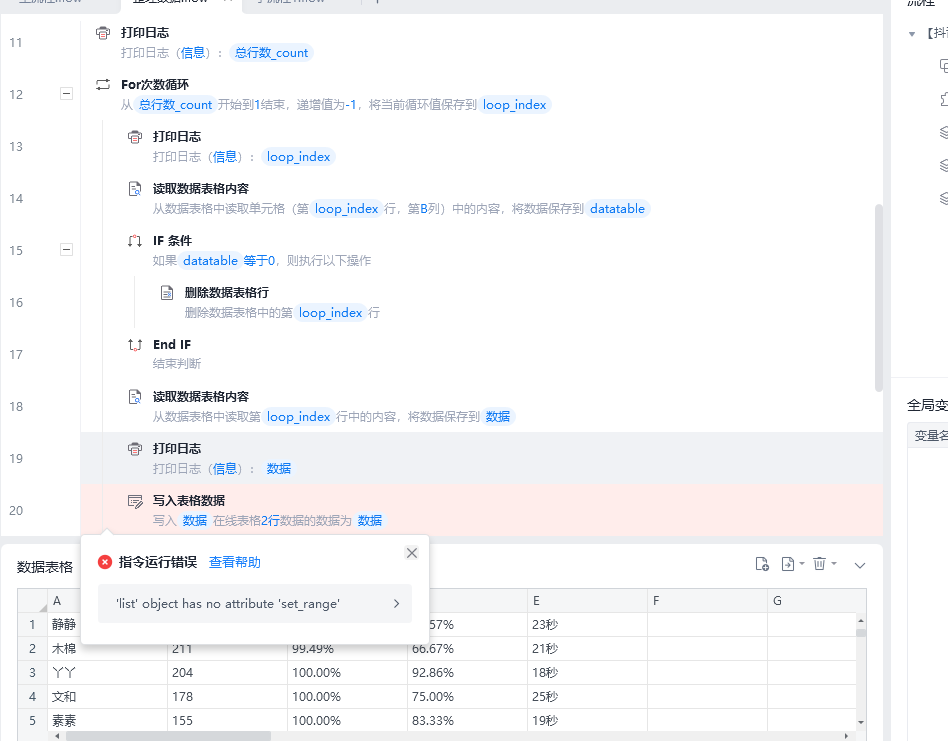Close the 指令运行错误 error popup
This screenshot has height=741, width=948.
coord(412,553)
